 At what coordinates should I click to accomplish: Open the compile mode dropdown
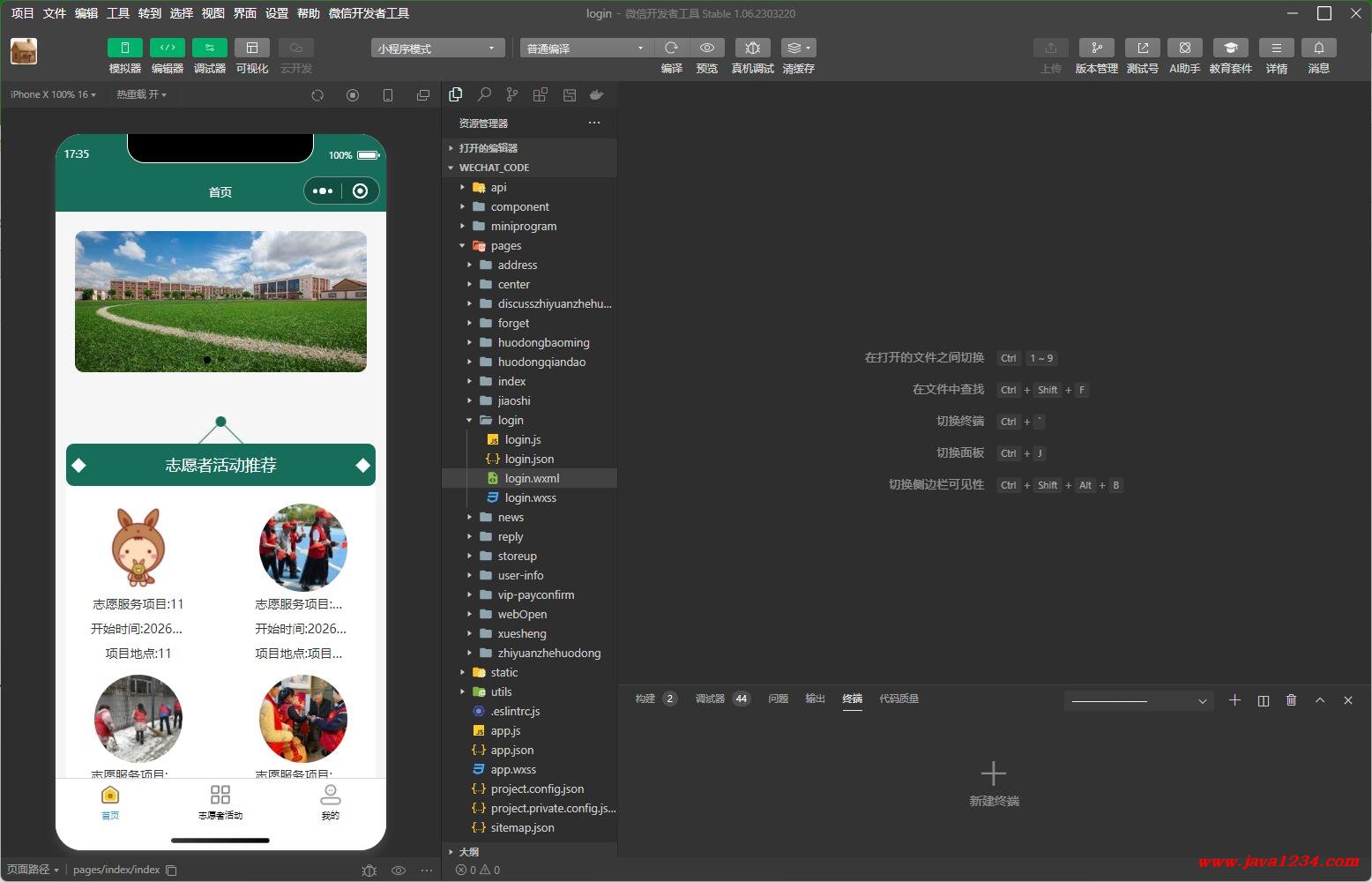pos(585,49)
